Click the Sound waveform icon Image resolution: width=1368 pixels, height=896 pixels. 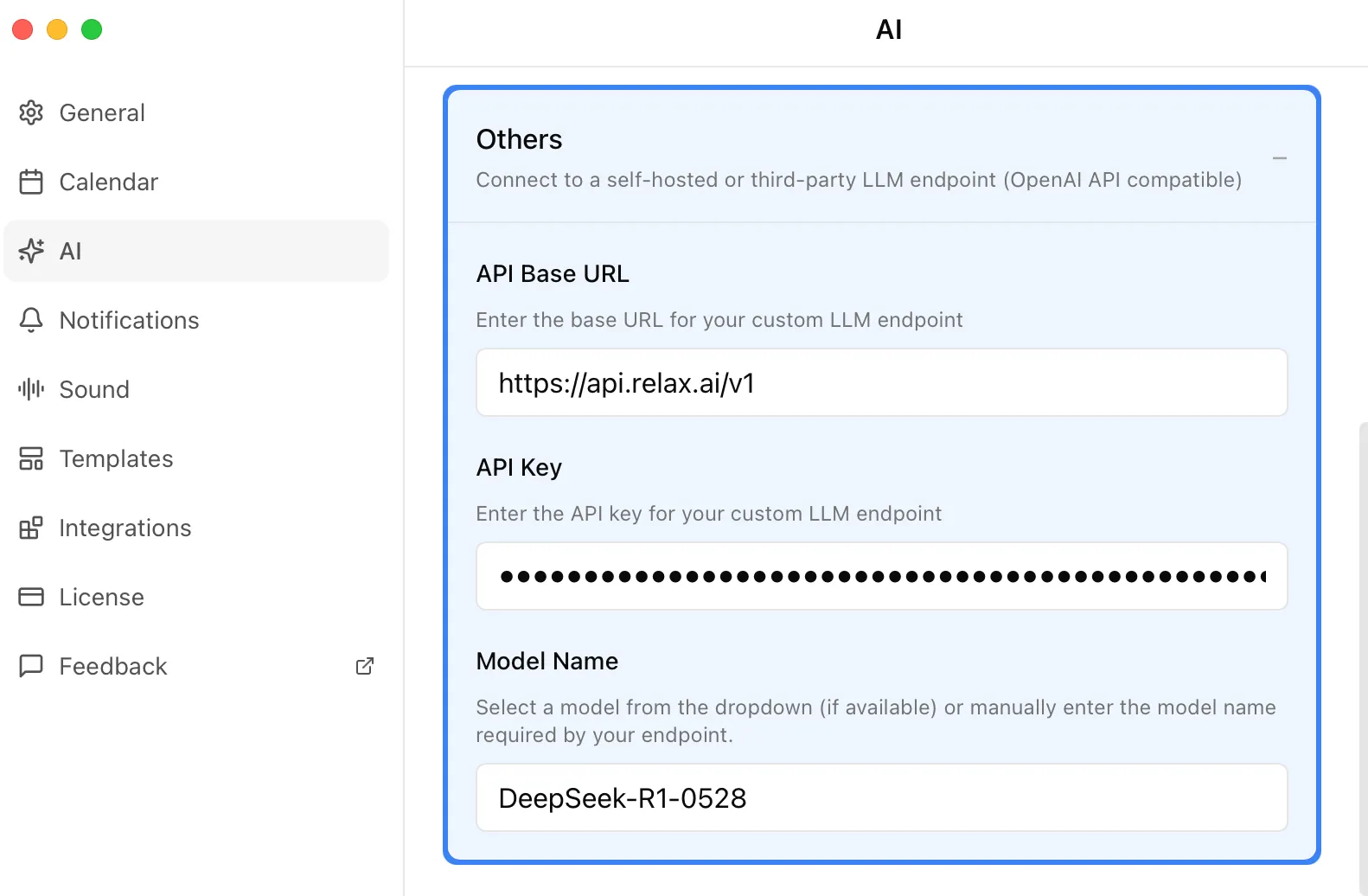(31, 389)
